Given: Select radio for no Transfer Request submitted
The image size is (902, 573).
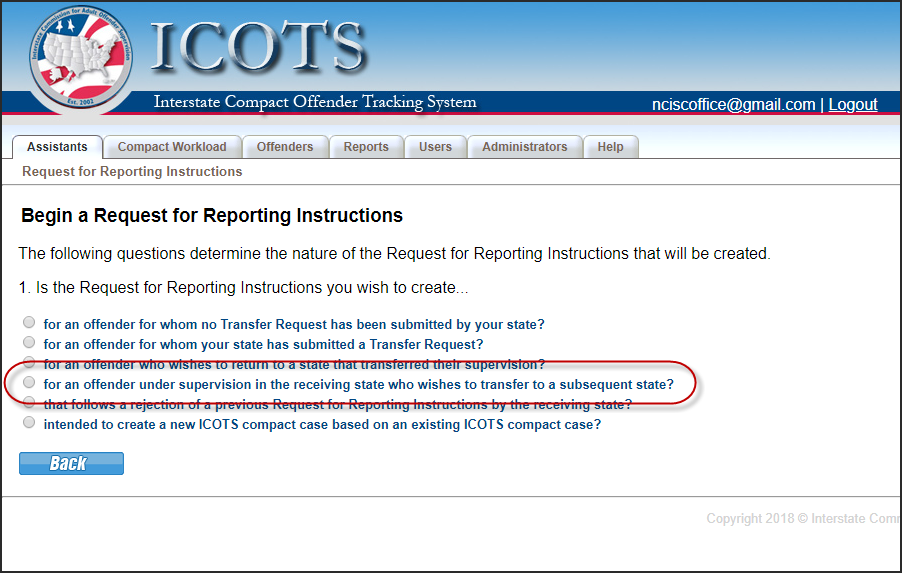Looking at the screenshot, I should tap(29, 323).
